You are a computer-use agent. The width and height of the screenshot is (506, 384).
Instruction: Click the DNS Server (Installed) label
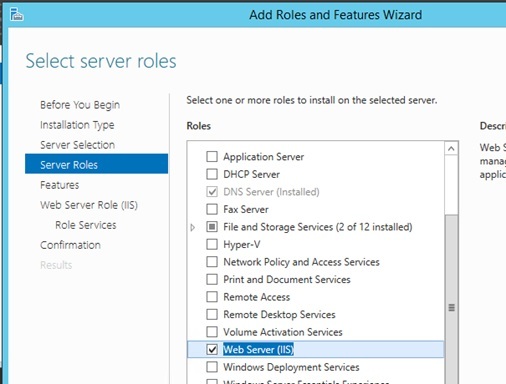271,192
